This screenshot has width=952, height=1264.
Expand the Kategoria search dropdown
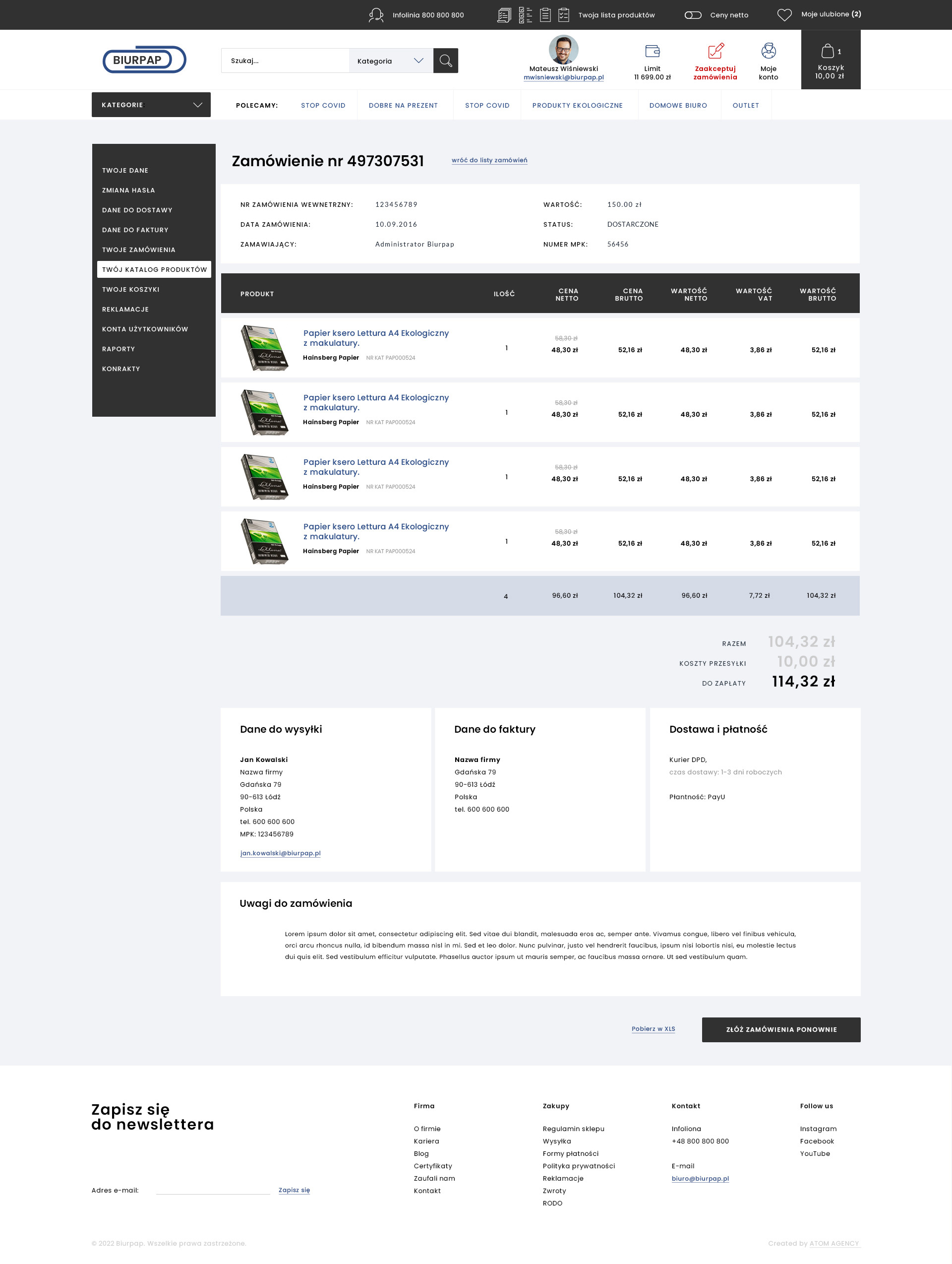pos(391,61)
